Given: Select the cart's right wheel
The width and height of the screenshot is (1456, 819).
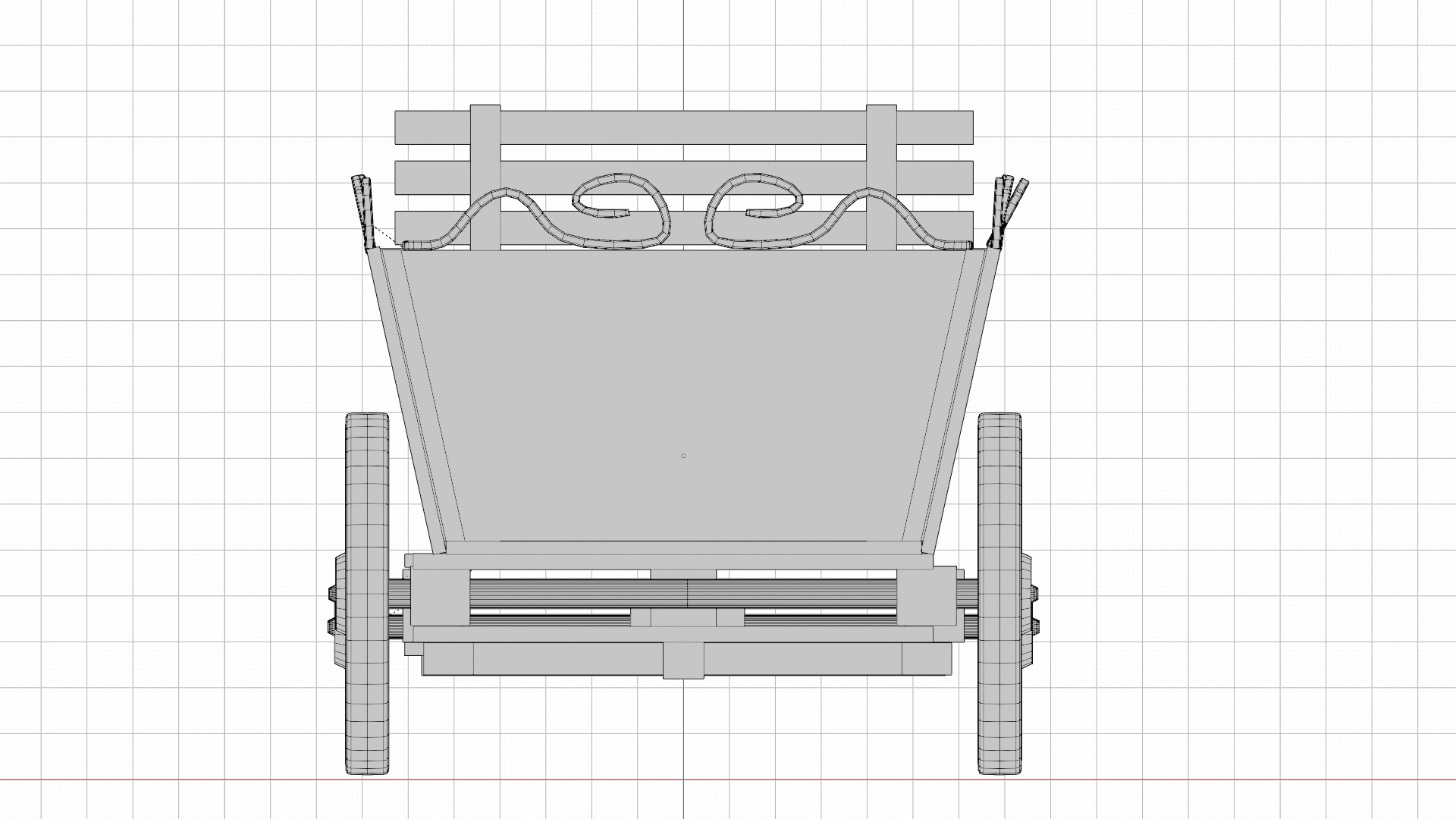Looking at the screenshot, I should click(x=999, y=593).
